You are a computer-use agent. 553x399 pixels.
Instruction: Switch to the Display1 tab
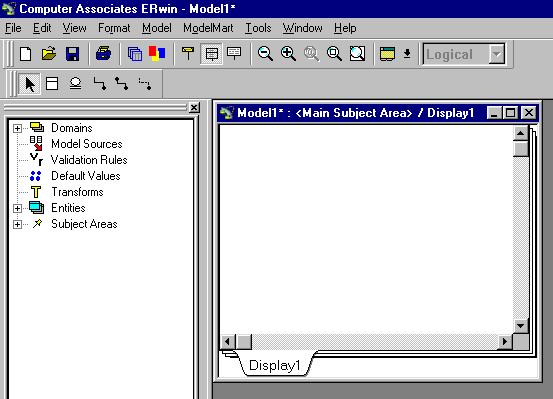274,365
